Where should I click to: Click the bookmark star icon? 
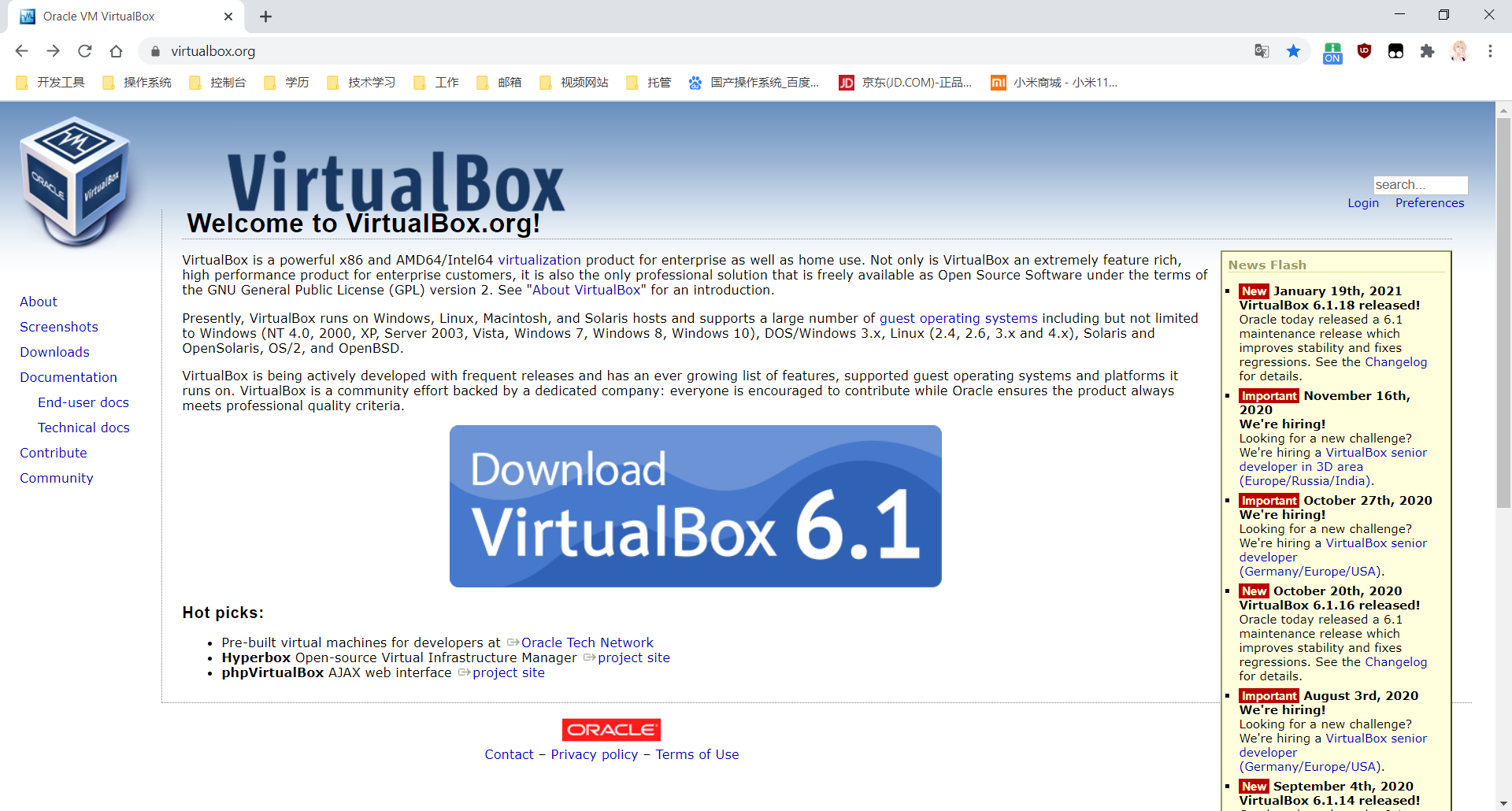1293,51
